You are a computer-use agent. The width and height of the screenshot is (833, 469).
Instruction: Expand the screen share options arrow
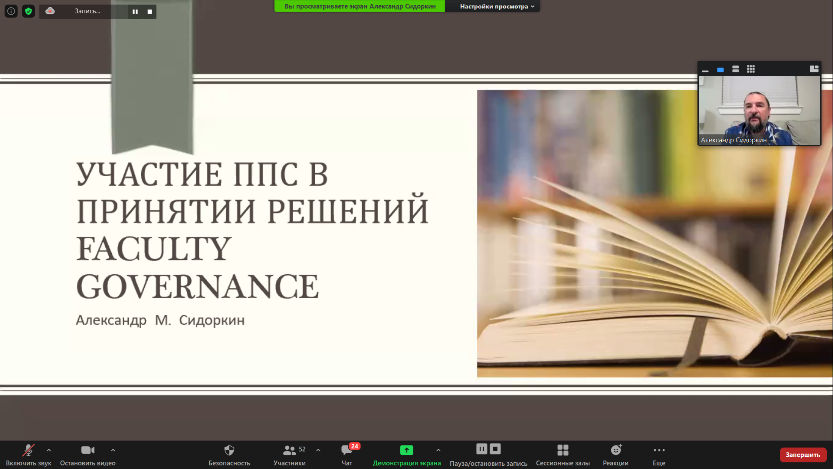pyautogui.click(x=438, y=449)
